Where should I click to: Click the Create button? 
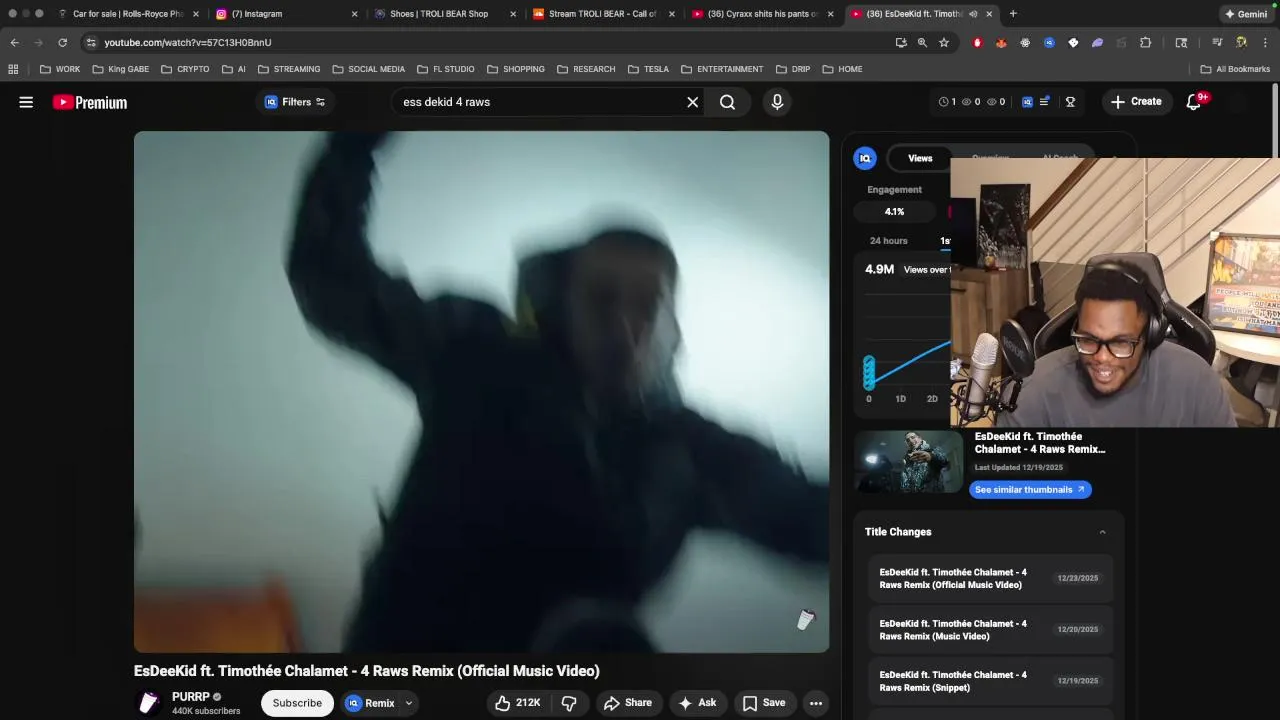coord(1136,102)
